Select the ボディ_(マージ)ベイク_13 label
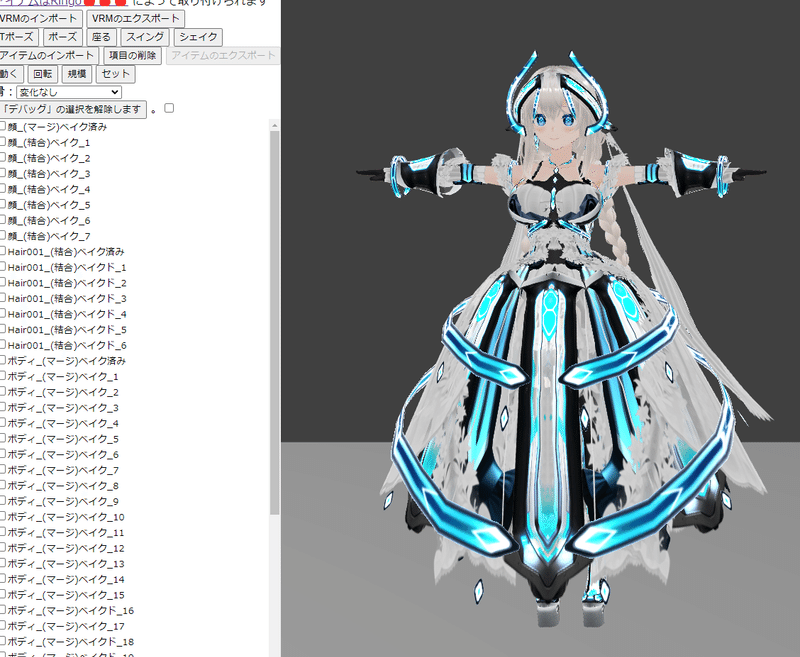 pyautogui.click(x=66, y=564)
